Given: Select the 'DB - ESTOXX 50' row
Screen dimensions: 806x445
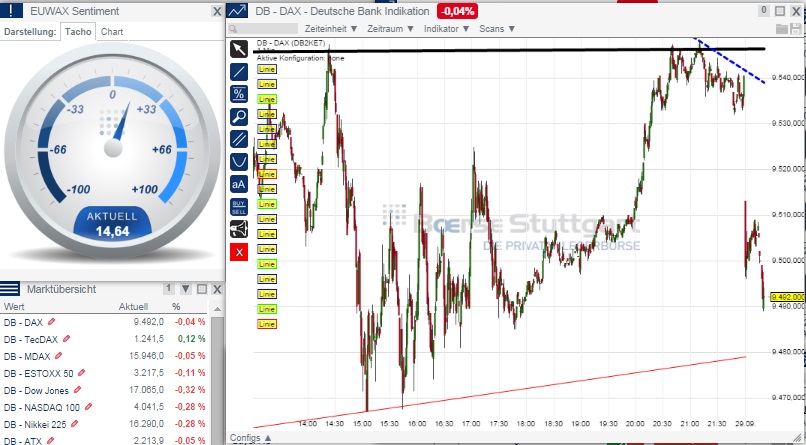Looking at the screenshot, I should coord(104,373).
